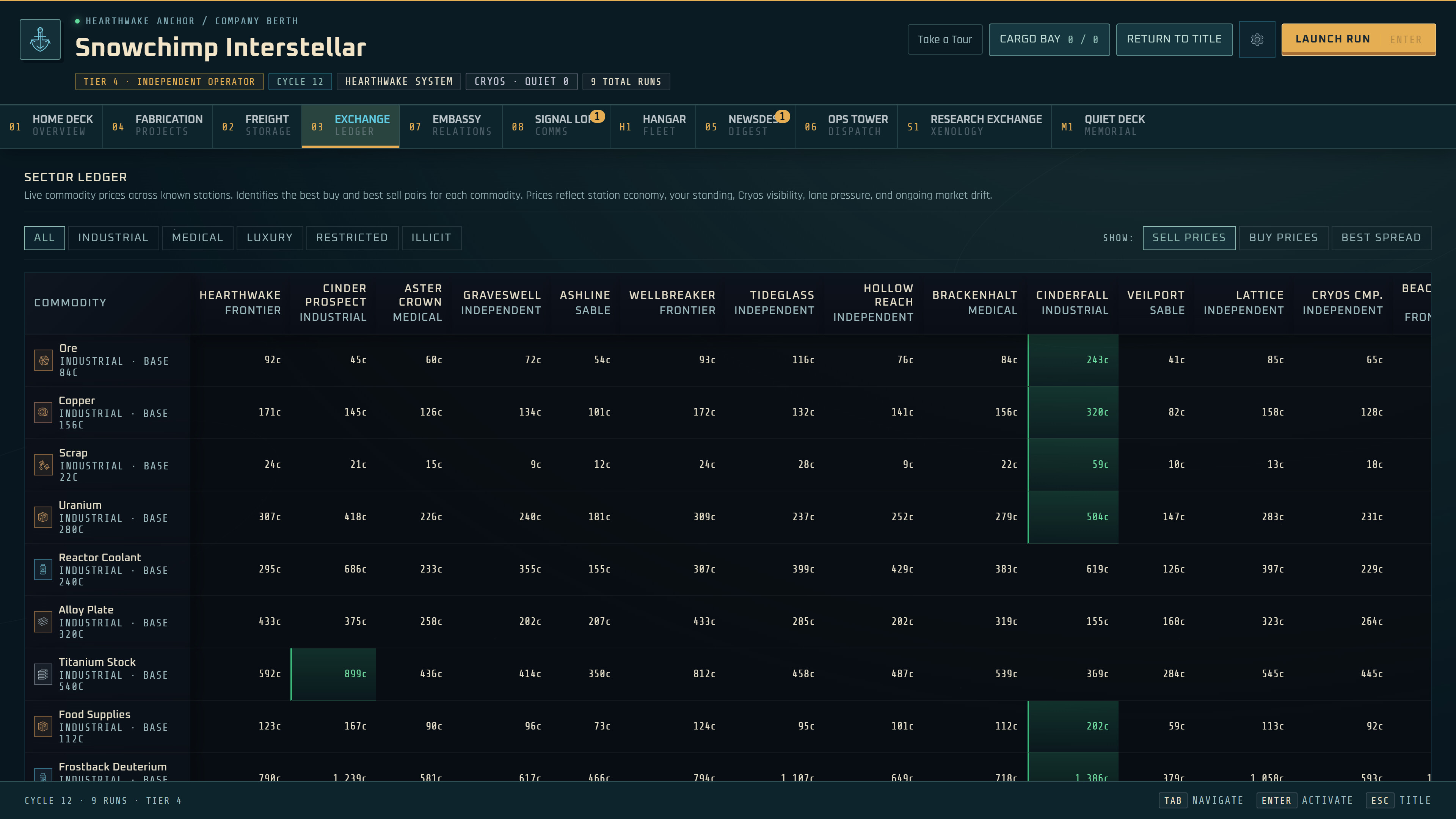Filter ledger to Restricted commodities
The image size is (1456, 819).
point(352,238)
